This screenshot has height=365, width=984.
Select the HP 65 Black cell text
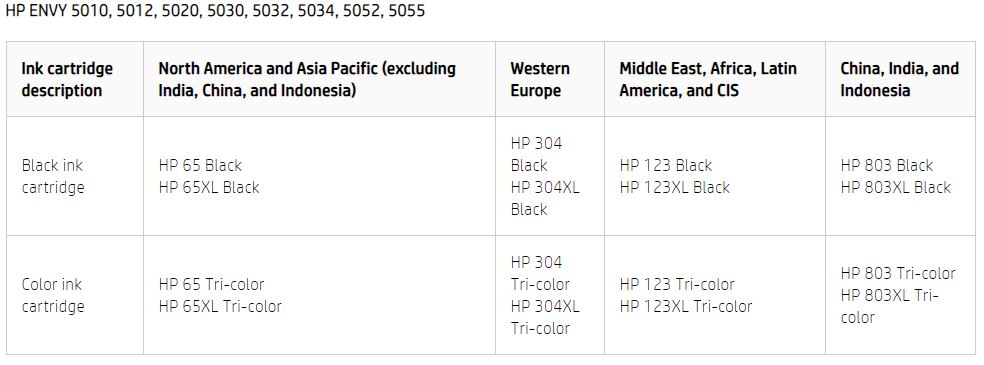pyautogui.click(x=200, y=165)
